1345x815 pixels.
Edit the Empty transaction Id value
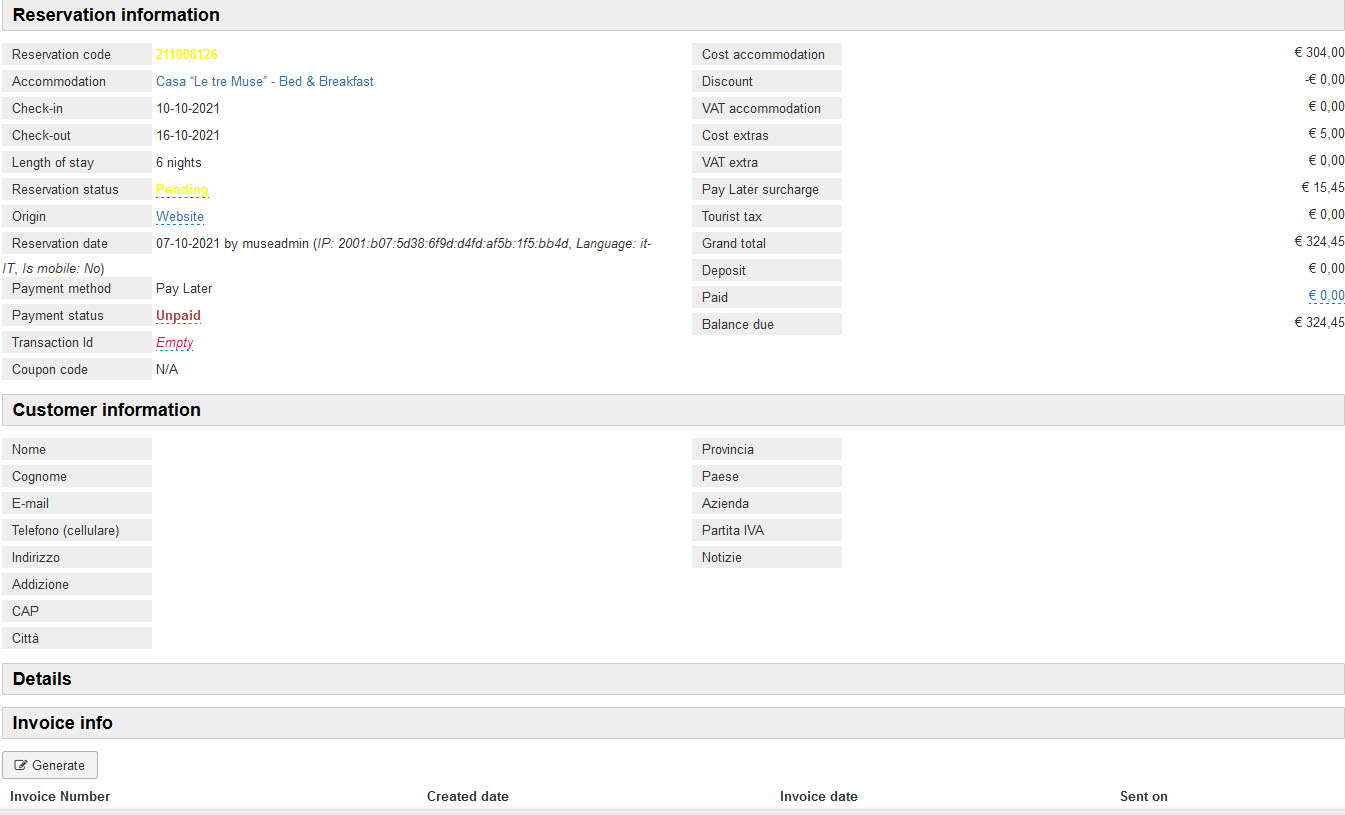point(174,342)
